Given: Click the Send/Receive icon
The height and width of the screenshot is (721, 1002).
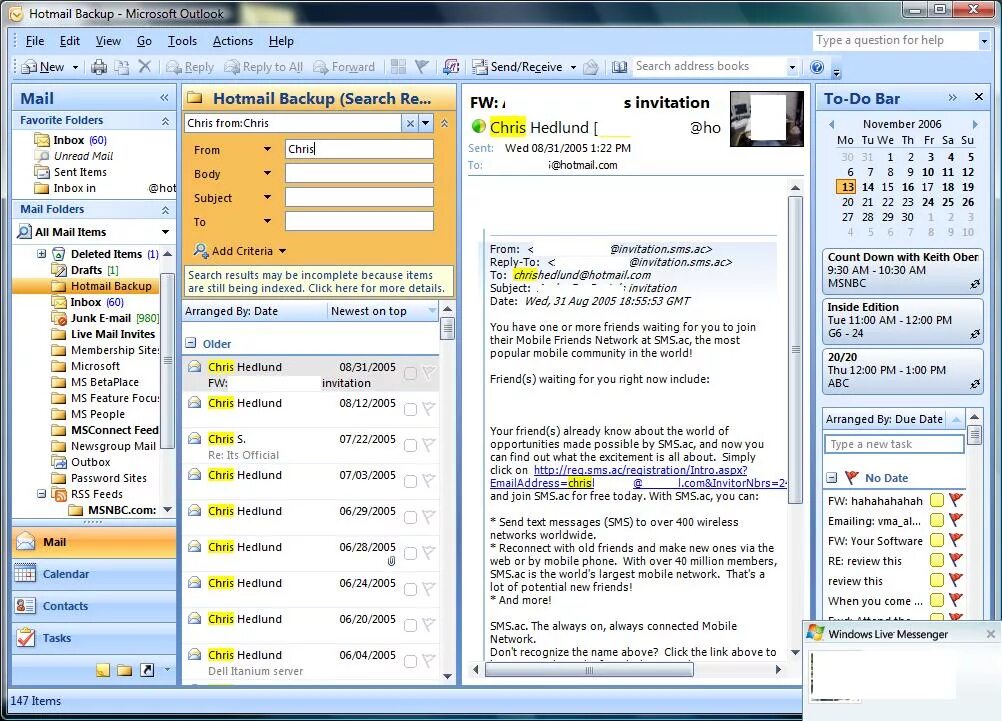Looking at the screenshot, I should click(479, 66).
